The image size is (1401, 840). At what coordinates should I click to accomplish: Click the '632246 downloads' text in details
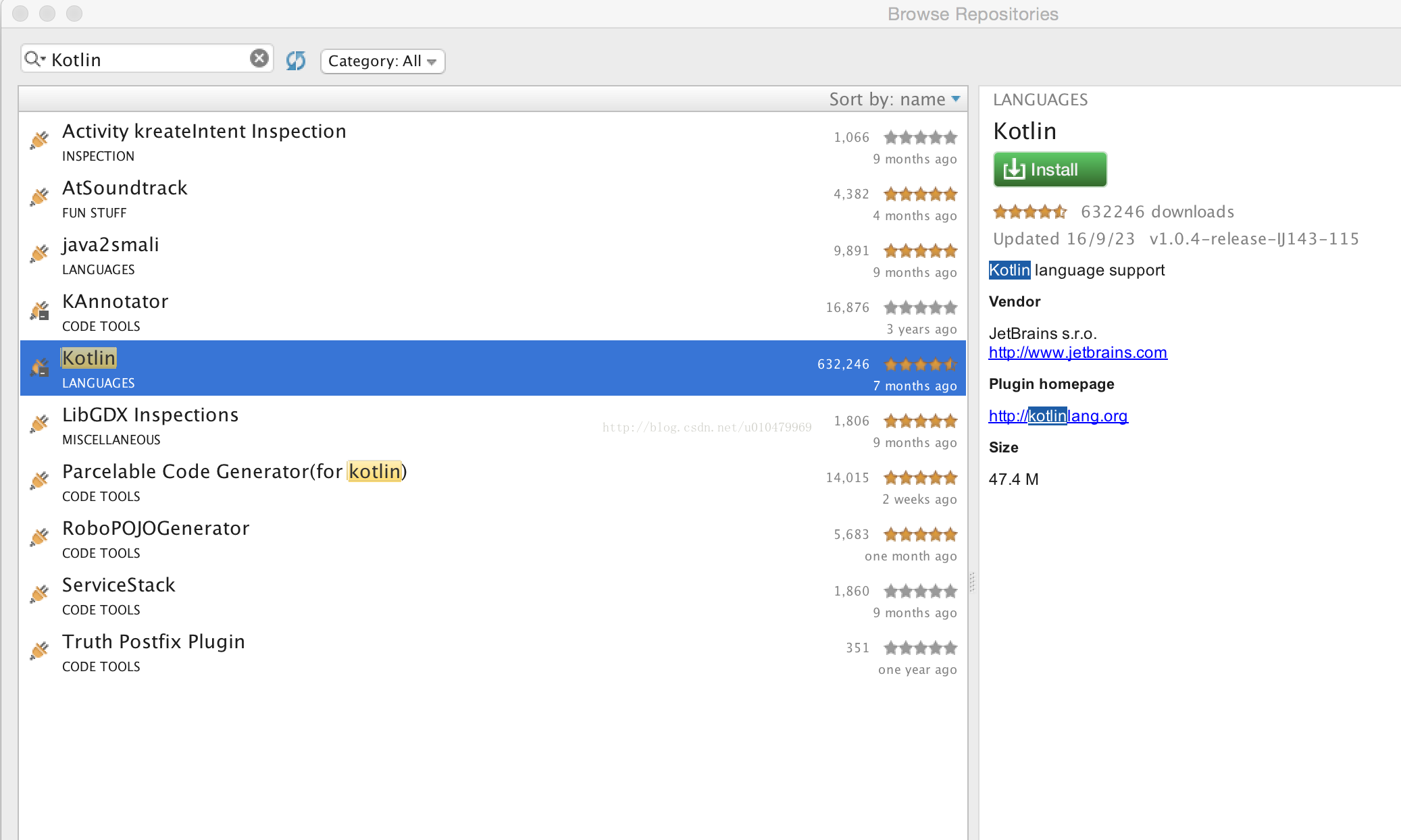1158,212
